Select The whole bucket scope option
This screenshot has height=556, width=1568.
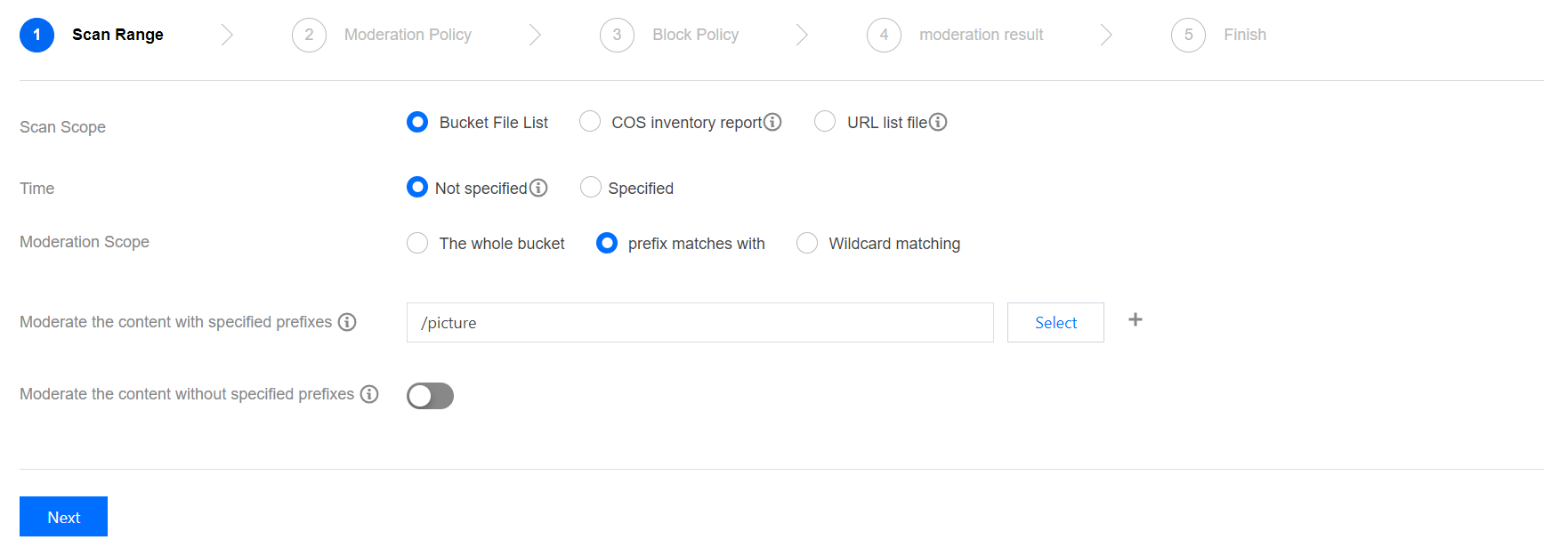(417, 243)
